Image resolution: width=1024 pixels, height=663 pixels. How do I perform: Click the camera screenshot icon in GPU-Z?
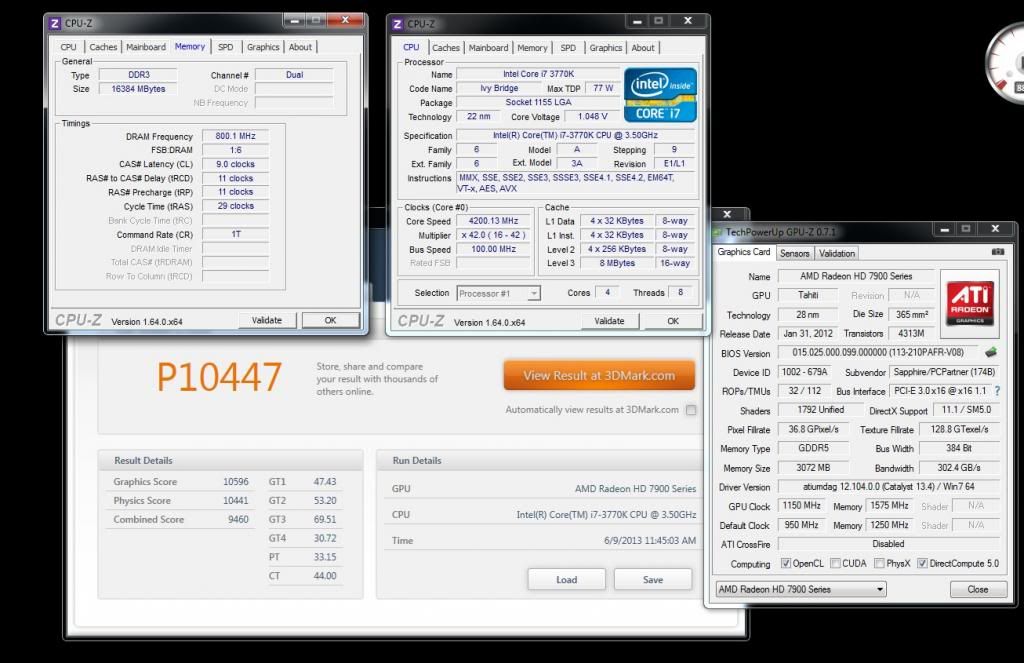[x=998, y=252]
